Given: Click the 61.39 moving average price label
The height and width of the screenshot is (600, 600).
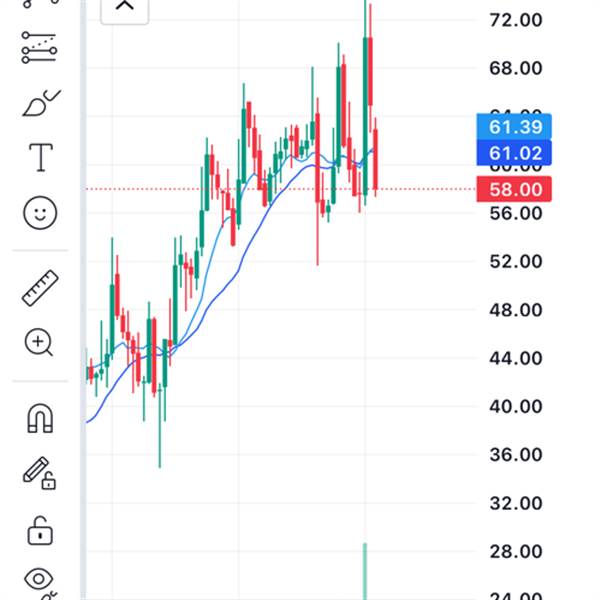Looking at the screenshot, I should point(514,127).
